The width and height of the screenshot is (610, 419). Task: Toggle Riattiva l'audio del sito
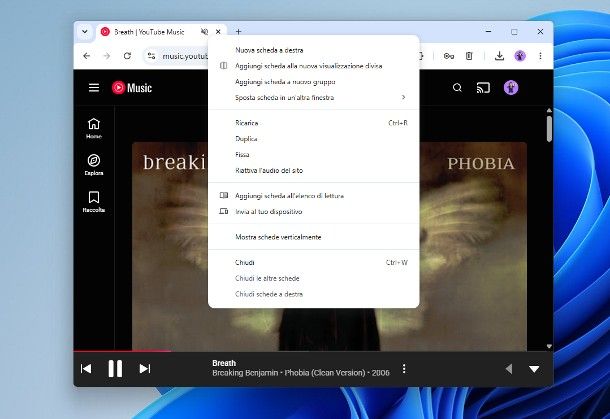[314, 170]
